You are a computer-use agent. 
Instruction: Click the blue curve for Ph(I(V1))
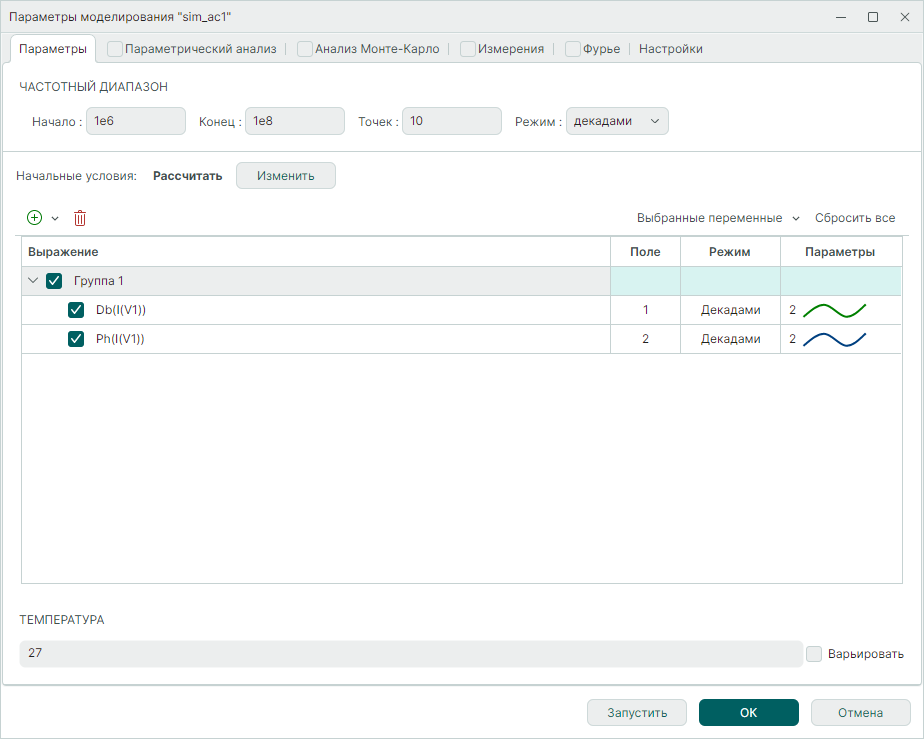pyautogui.click(x=834, y=339)
